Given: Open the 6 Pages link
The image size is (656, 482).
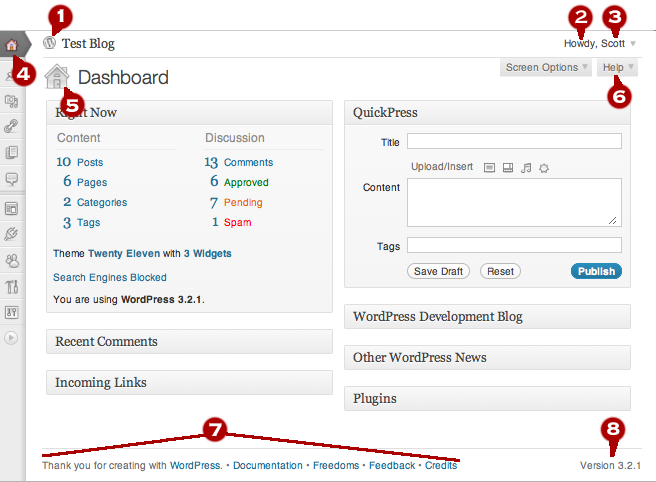Looking at the screenshot, I should pos(85,182).
